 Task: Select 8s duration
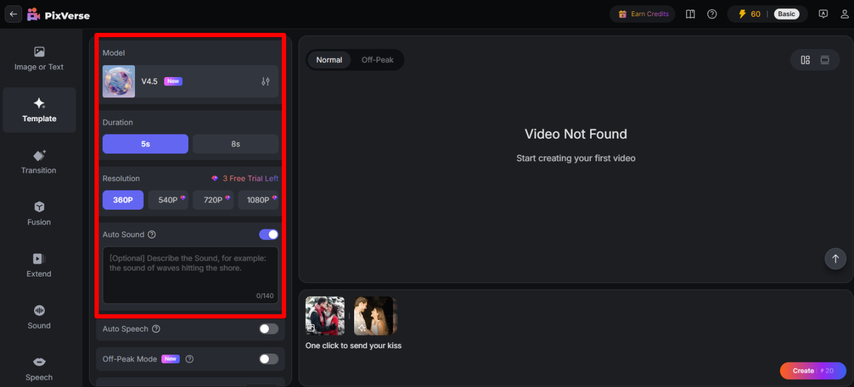click(235, 144)
